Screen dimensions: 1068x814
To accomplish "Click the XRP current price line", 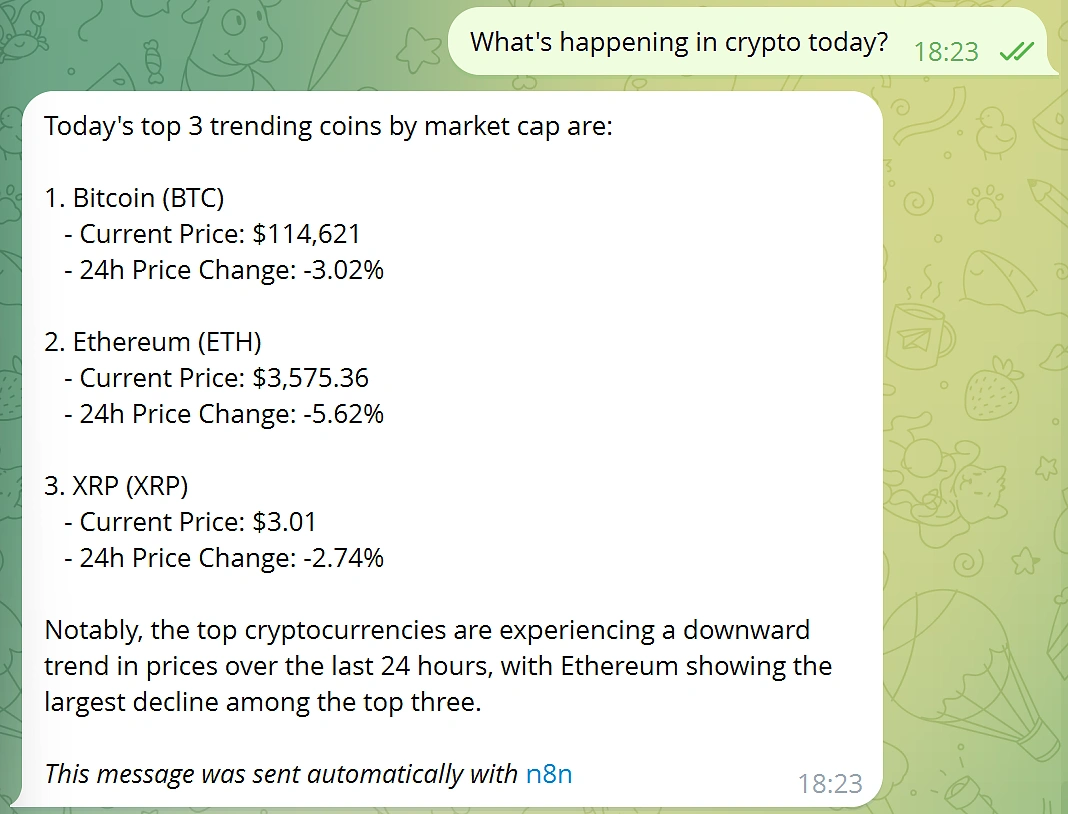I will pos(190,521).
